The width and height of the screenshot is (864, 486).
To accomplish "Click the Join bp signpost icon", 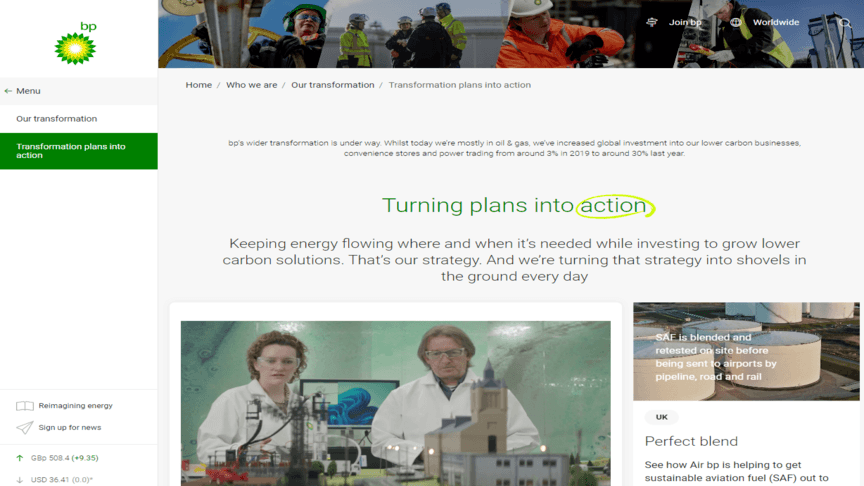I will 652,22.
